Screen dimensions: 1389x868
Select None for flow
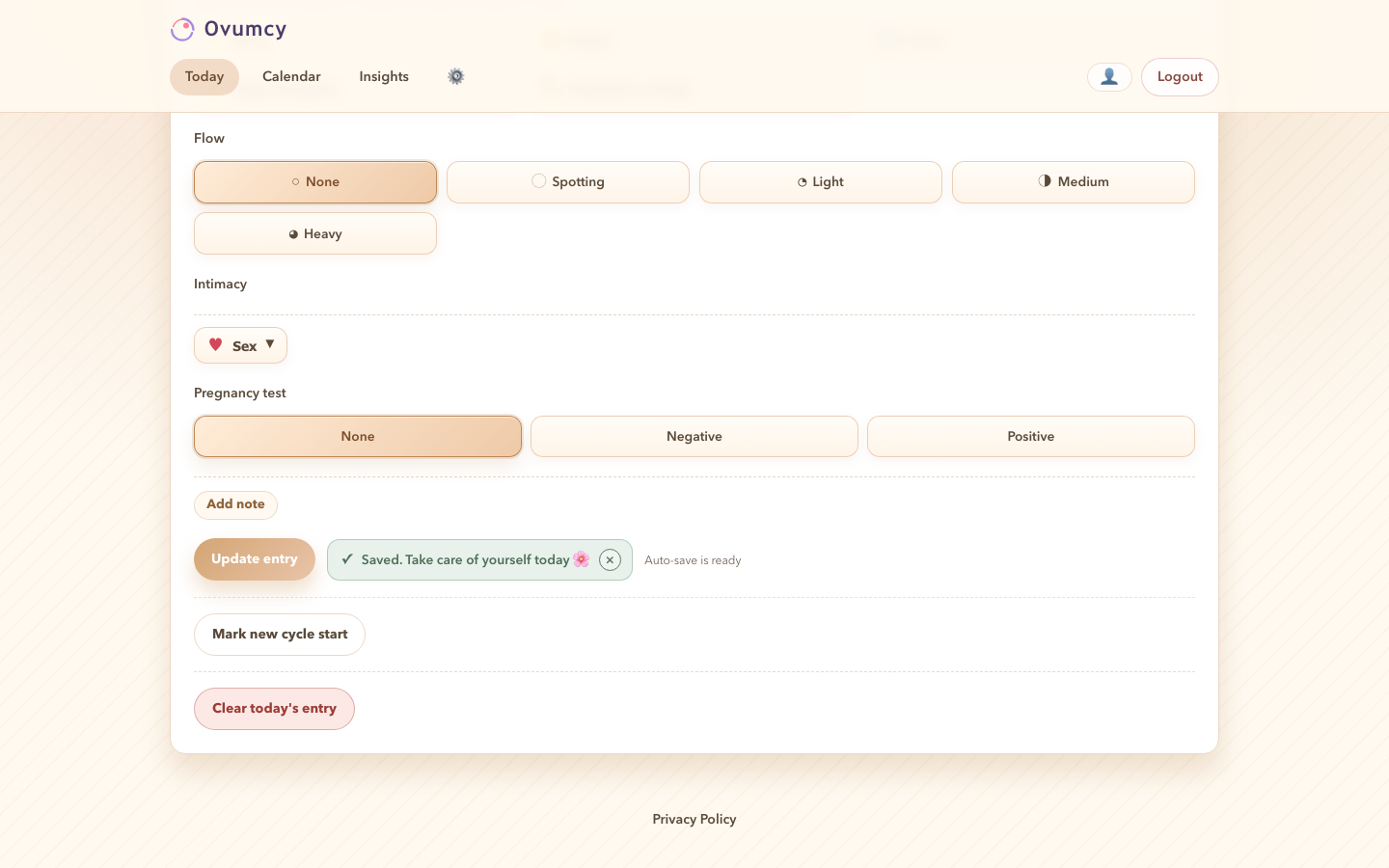tap(315, 182)
